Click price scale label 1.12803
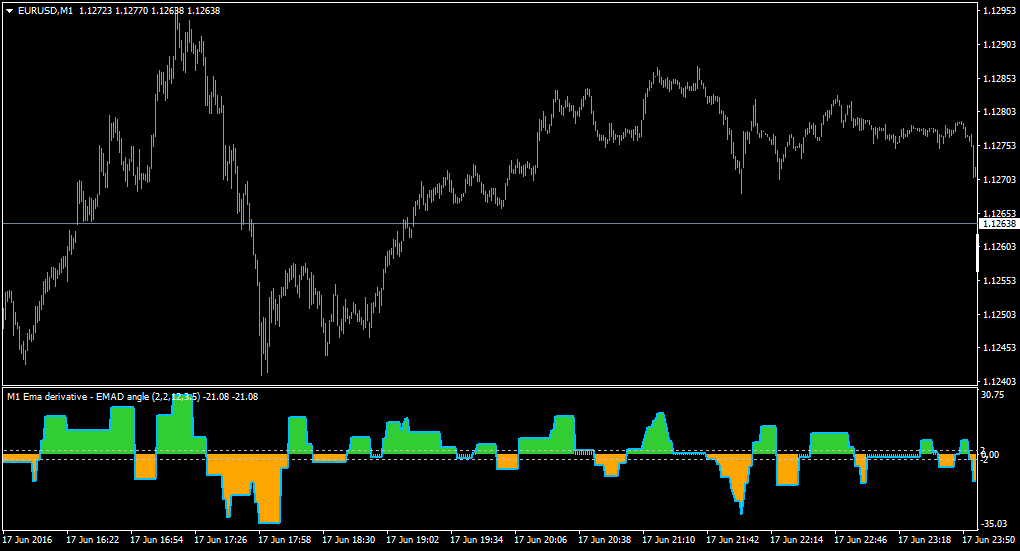This screenshot has height=551, width=1020. click(999, 112)
